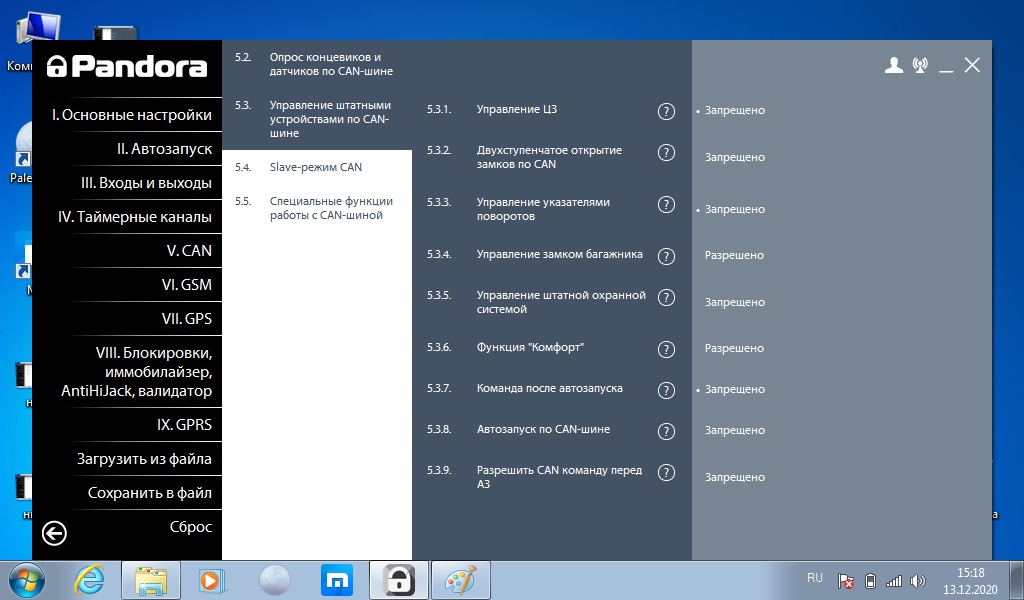Toggle Управление замком багажника value Разрешено
The width and height of the screenshot is (1024, 600).
734,256
